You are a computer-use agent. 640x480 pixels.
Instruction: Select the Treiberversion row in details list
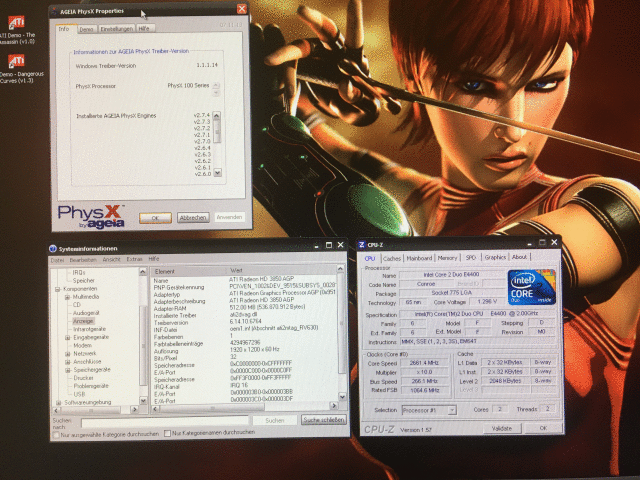pos(244,322)
